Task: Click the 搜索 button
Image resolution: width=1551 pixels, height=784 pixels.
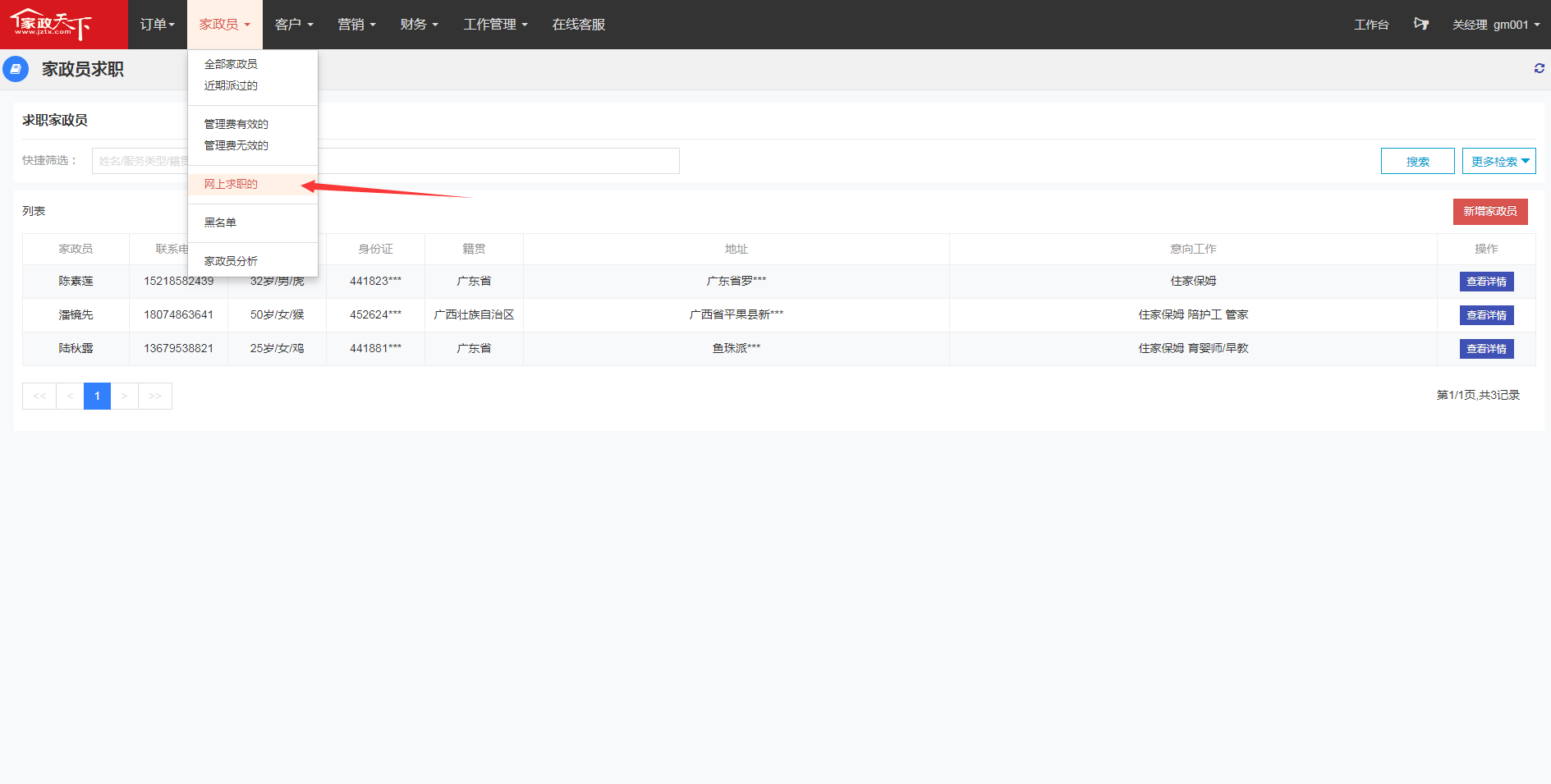Action: click(x=1417, y=161)
